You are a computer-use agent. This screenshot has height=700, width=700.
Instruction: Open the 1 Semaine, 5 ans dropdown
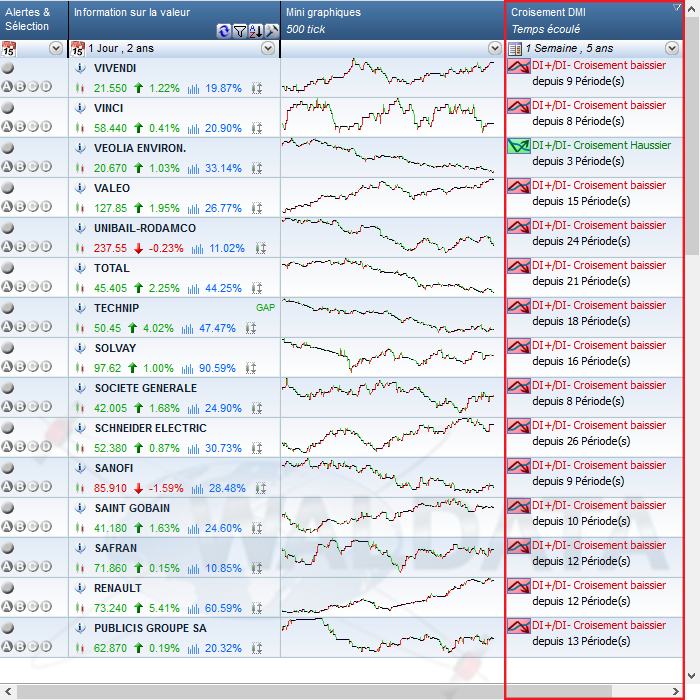click(x=672, y=48)
